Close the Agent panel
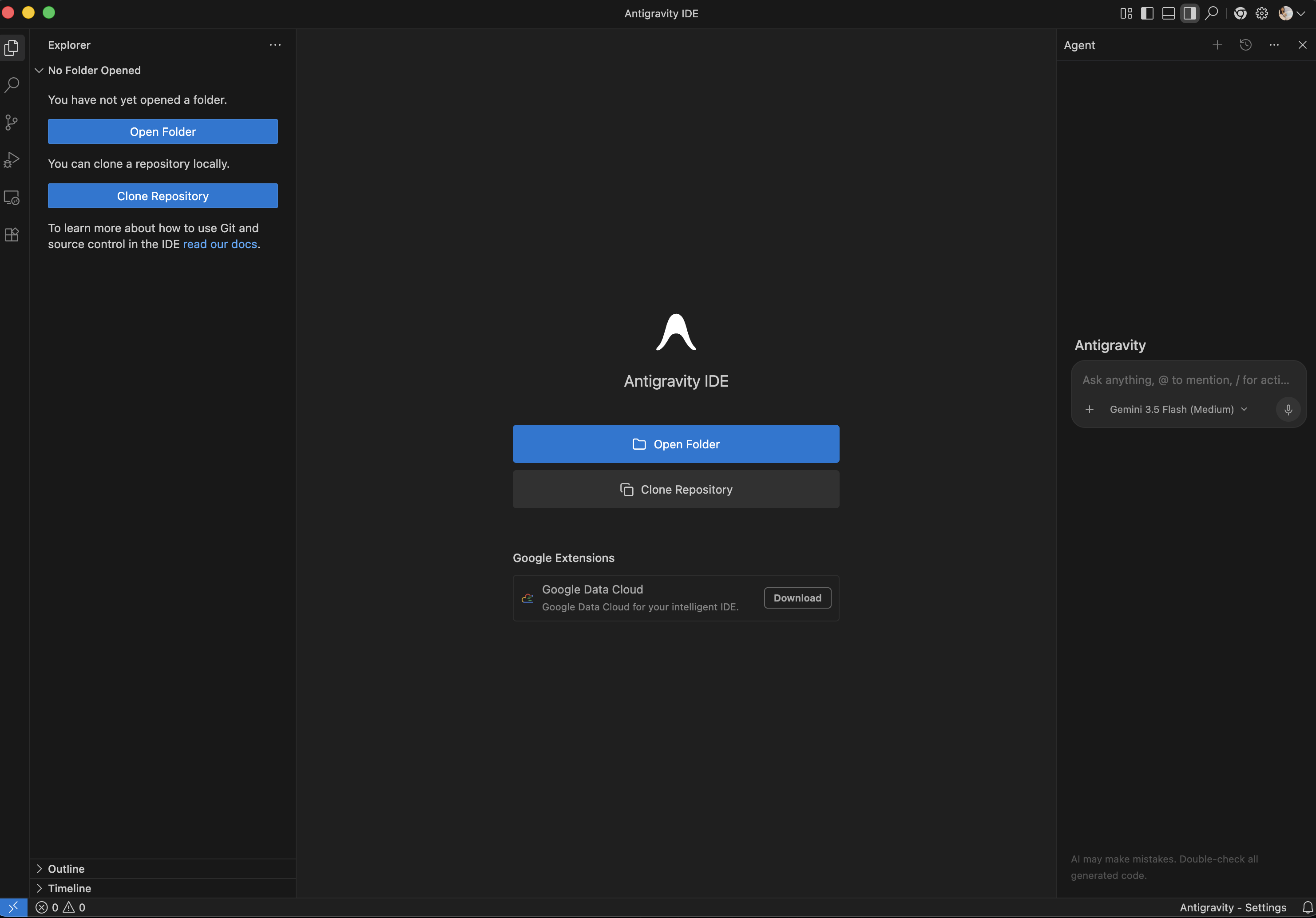 coord(1302,45)
